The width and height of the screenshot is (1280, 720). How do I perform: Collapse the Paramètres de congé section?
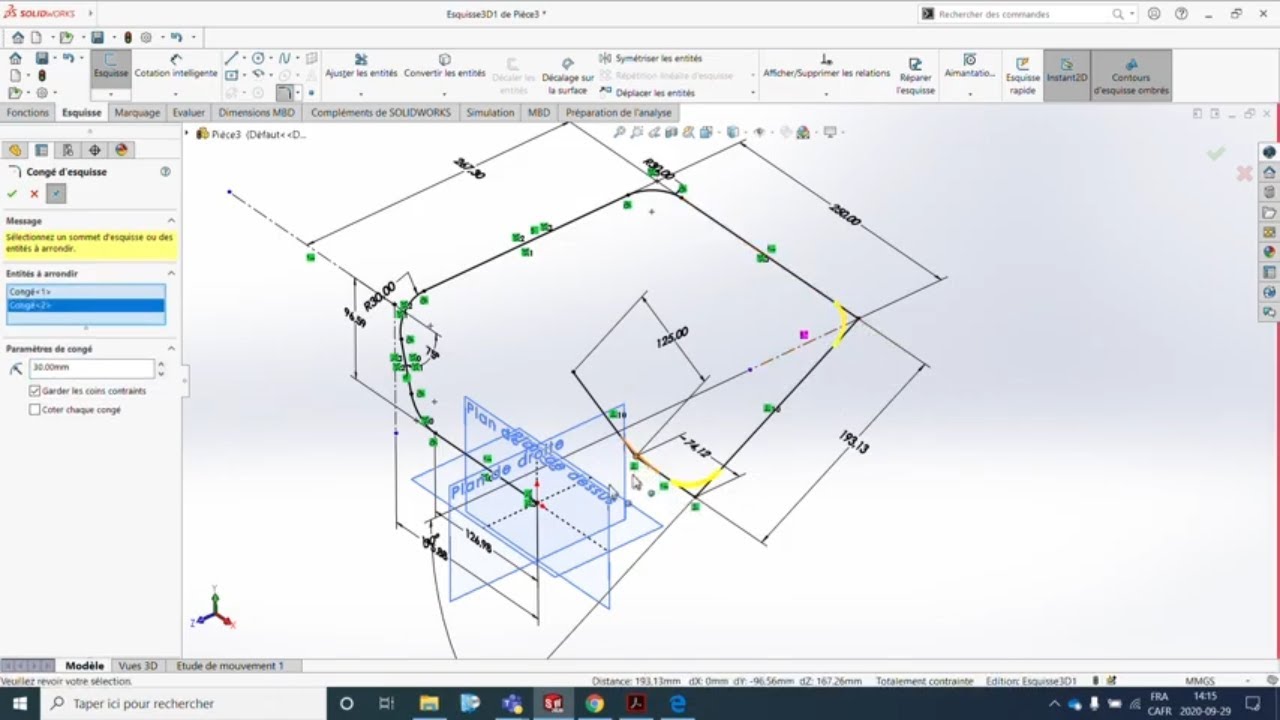[x=171, y=349]
